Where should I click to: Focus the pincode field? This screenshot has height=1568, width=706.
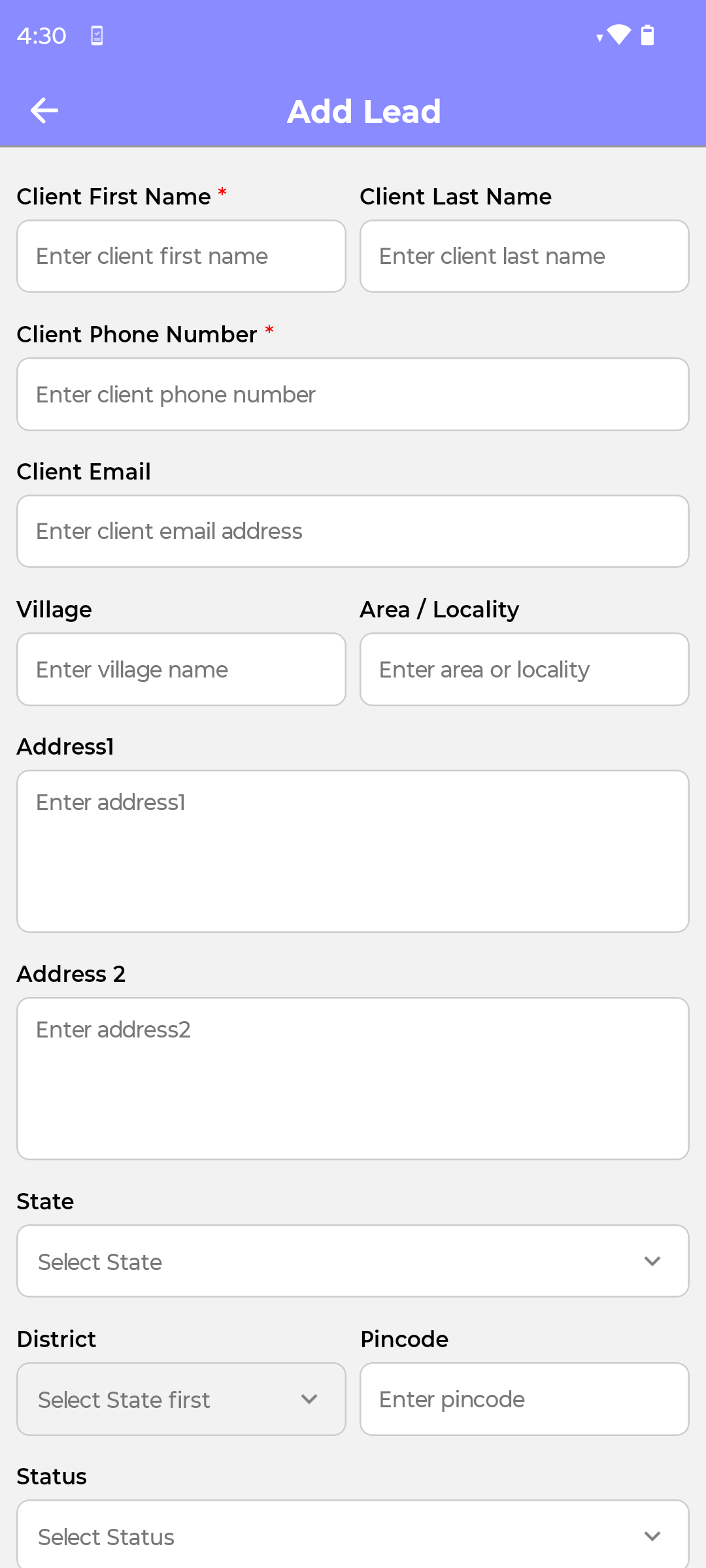[x=524, y=1399]
